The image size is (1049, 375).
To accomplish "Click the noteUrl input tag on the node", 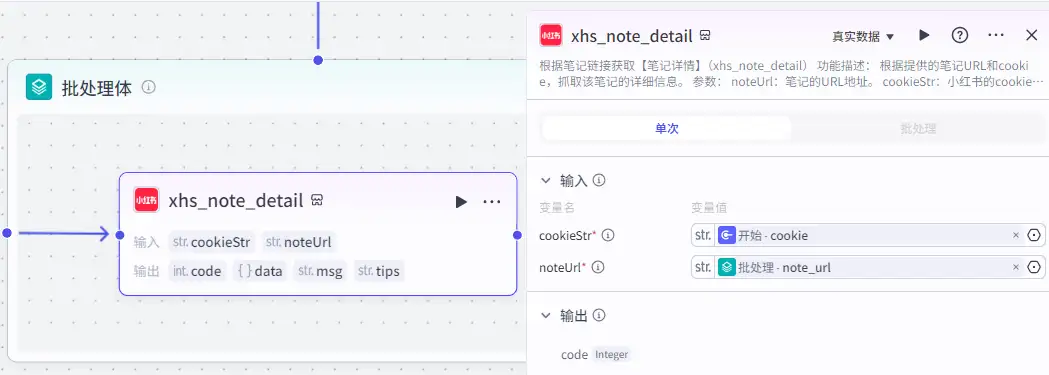I will pos(298,242).
